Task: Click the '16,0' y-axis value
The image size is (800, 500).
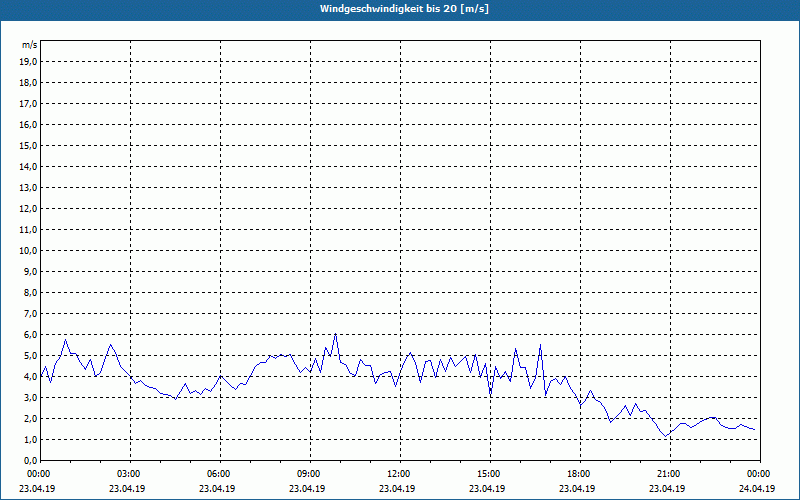Action: 28,124
